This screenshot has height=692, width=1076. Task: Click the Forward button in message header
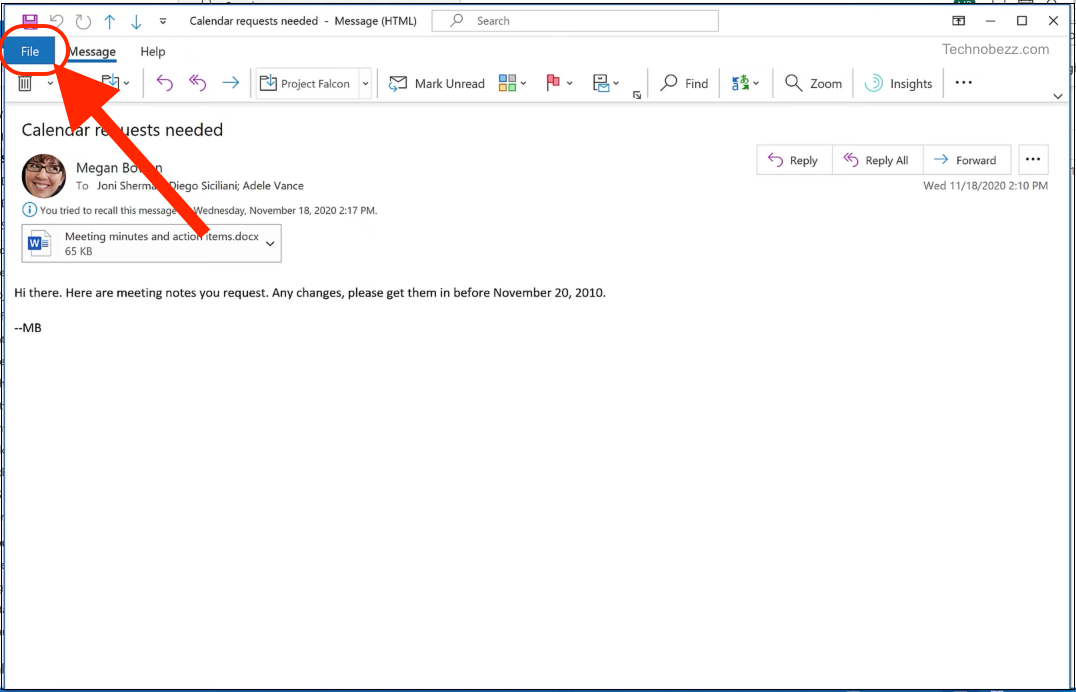coord(967,160)
